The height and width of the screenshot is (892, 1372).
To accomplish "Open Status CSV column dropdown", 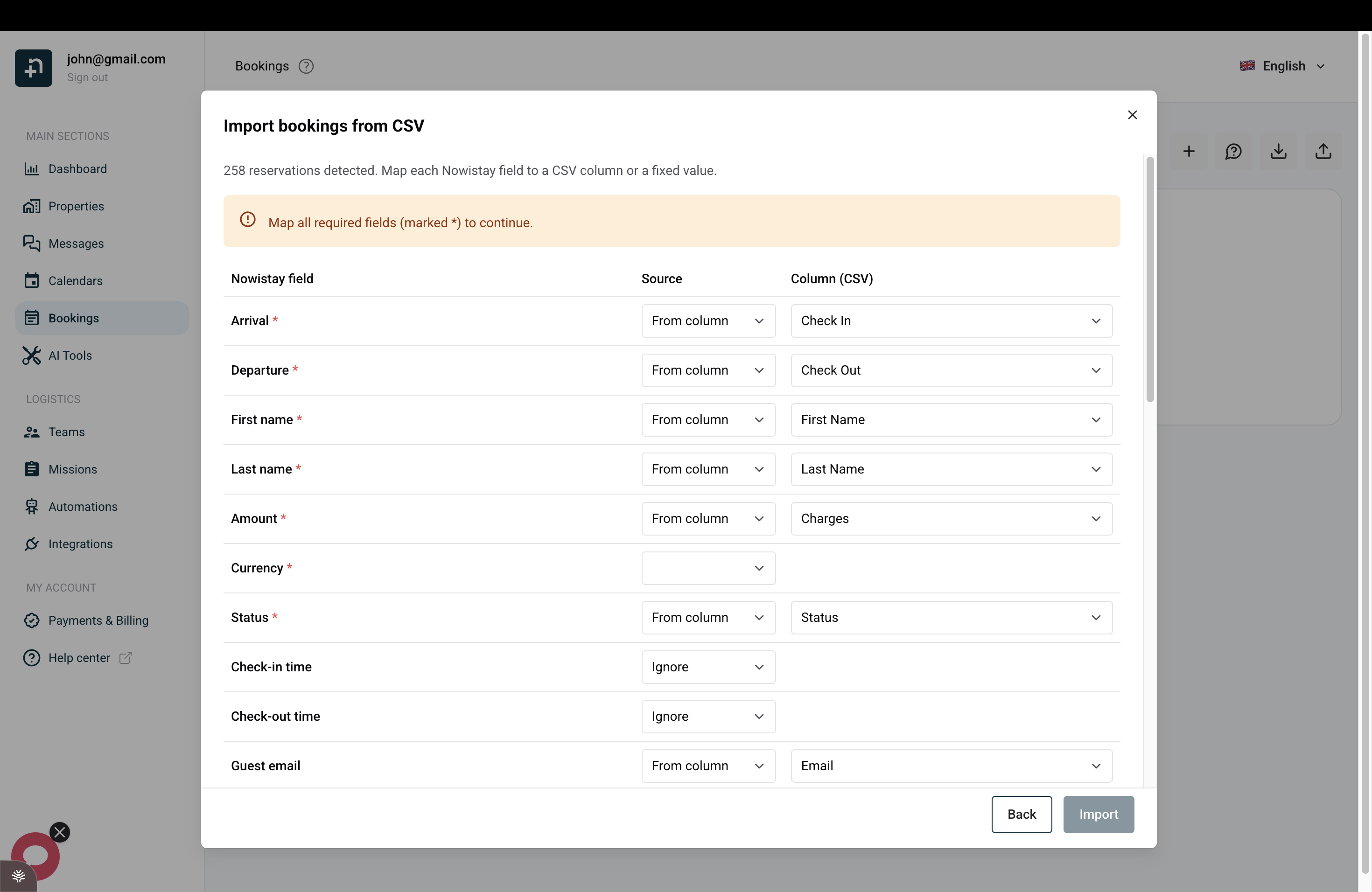I will click(x=951, y=618).
